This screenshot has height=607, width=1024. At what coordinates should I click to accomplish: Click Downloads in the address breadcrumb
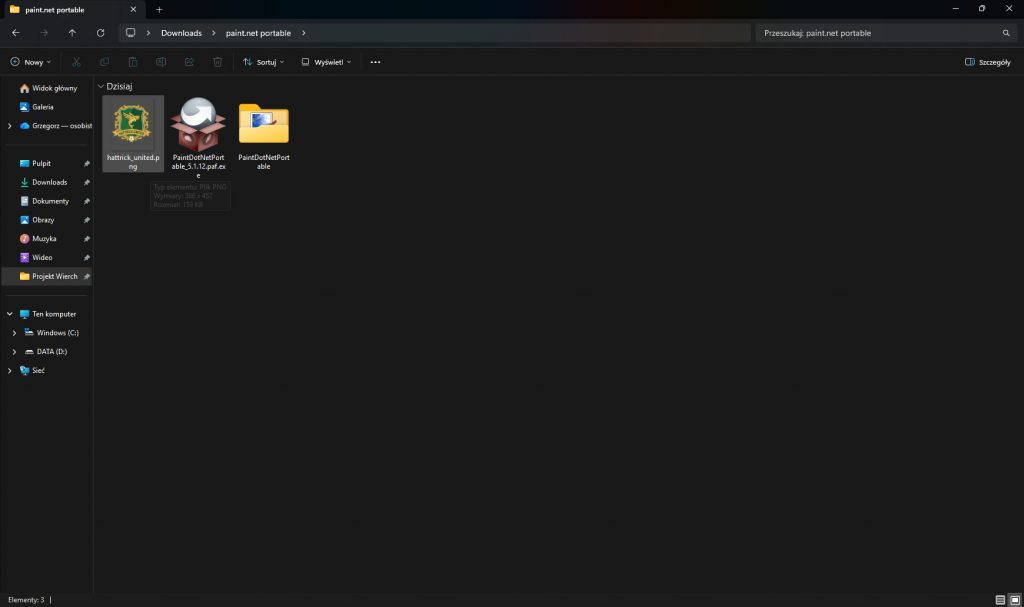[x=181, y=33]
